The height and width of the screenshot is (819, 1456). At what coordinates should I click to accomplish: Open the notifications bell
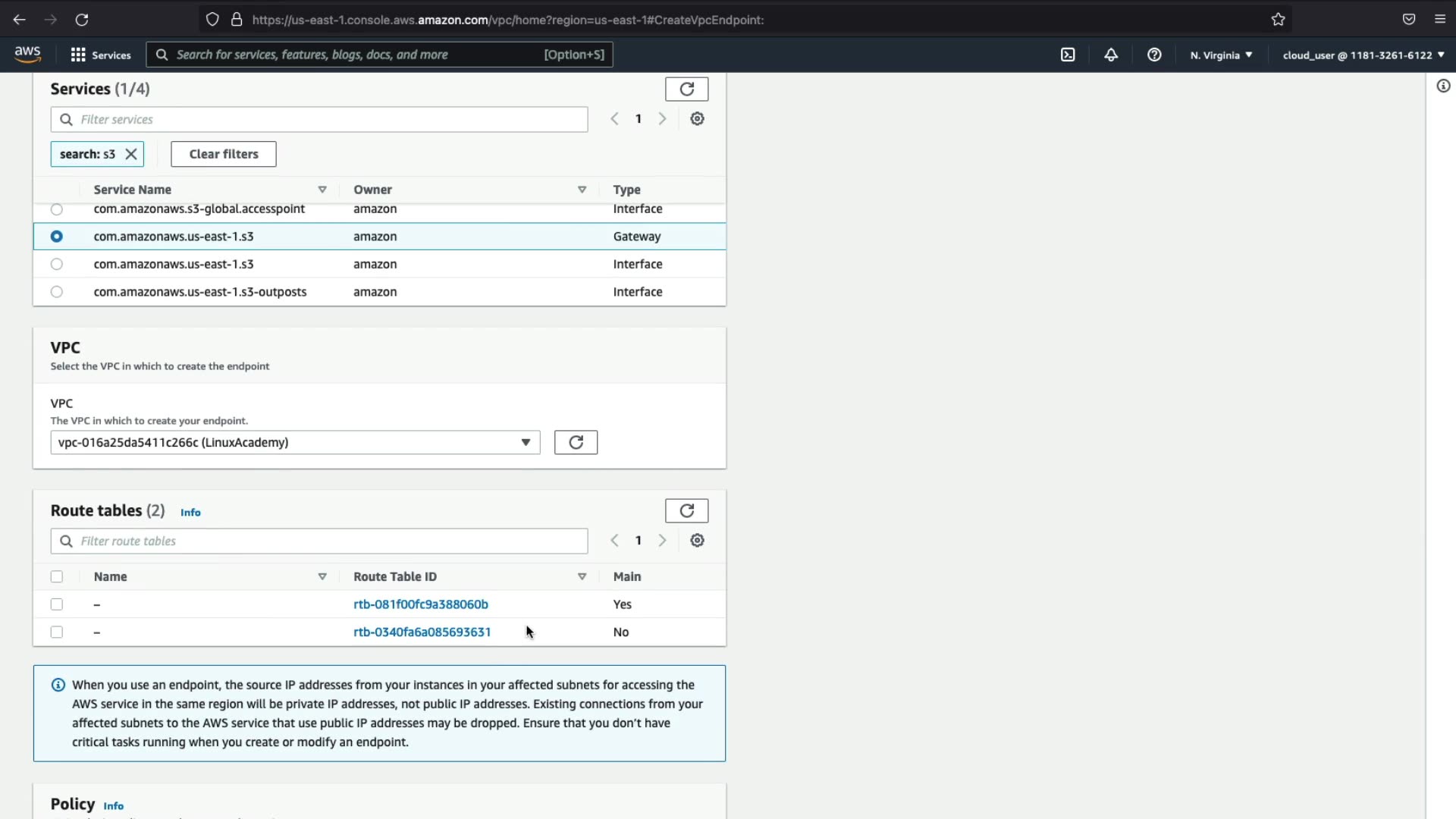(1111, 55)
